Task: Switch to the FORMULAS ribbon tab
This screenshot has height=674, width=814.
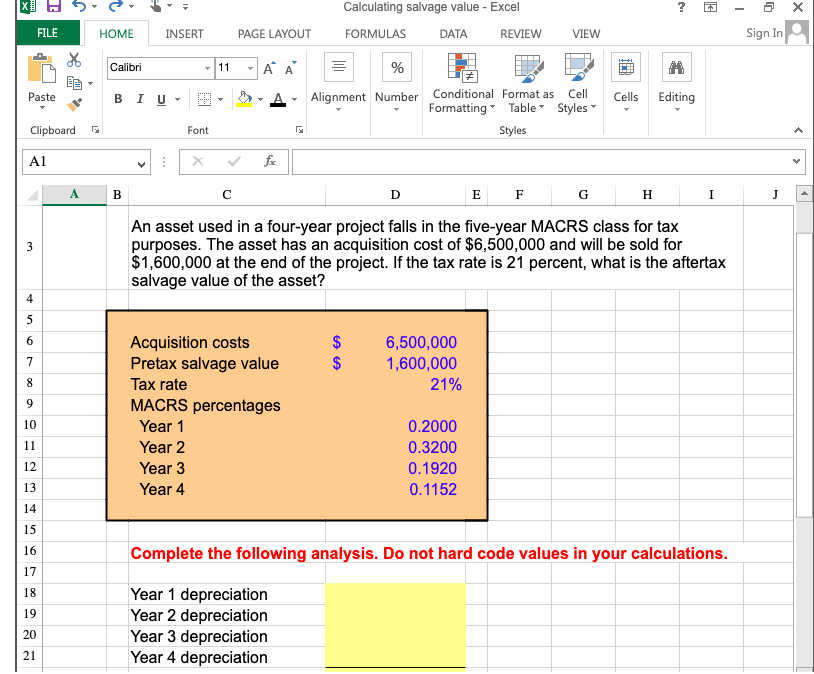Action: click(x=375, y=33)
